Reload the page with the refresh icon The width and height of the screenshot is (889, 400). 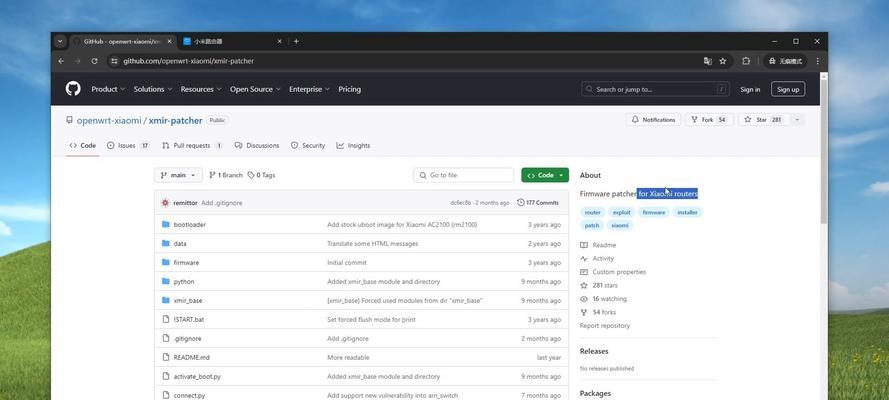click(94, 61)
